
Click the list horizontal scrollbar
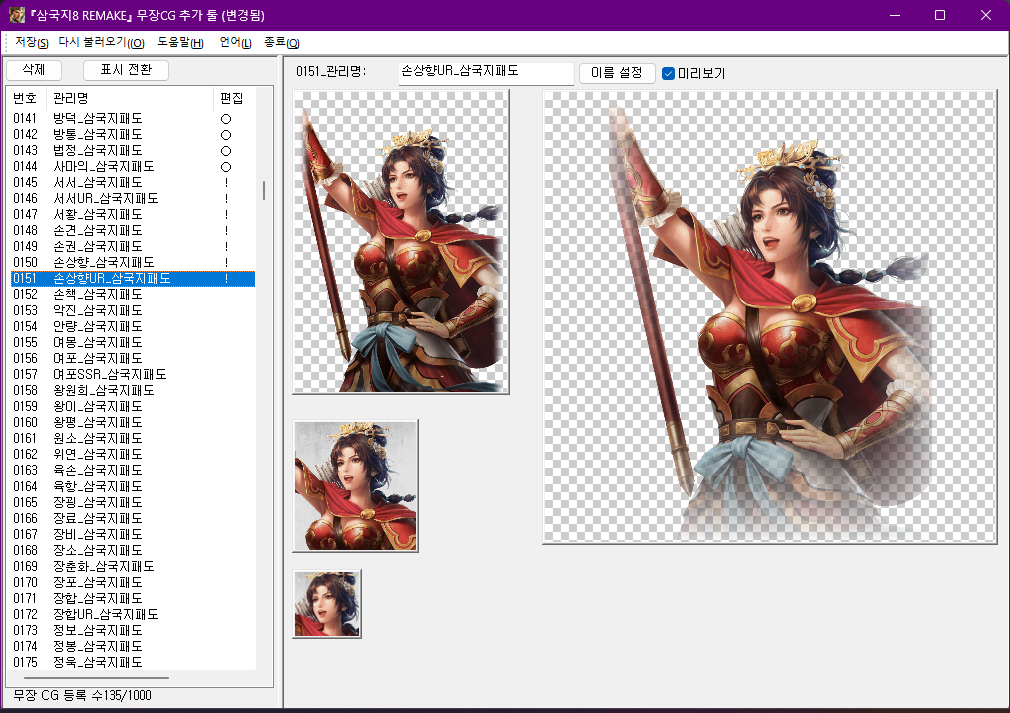pyautogui.click(x=97, y=678)
